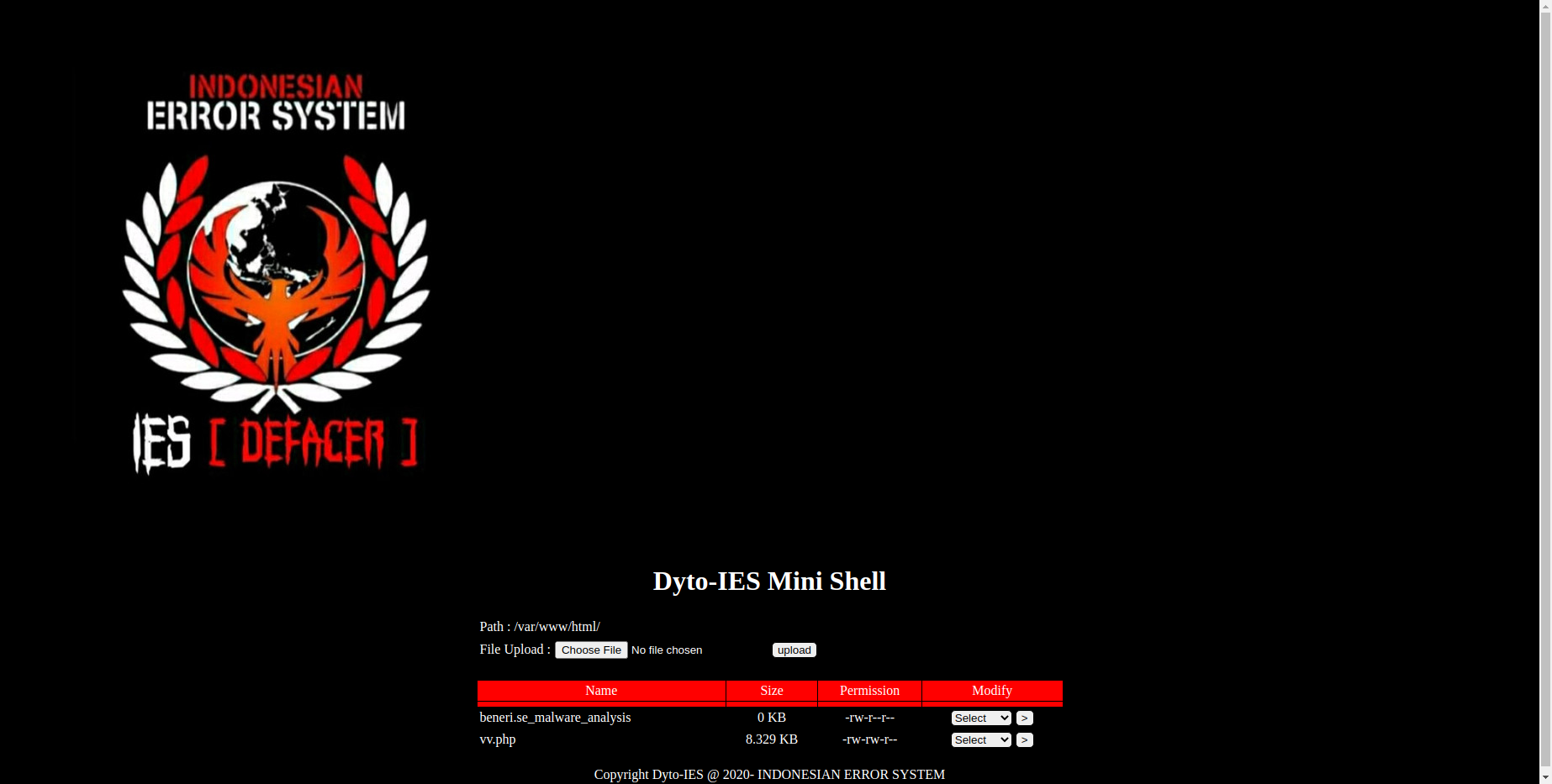1552x784 pixels.
Task: Open the beneri.se_malware_analysis file link
Action: [x=555, y=718]
